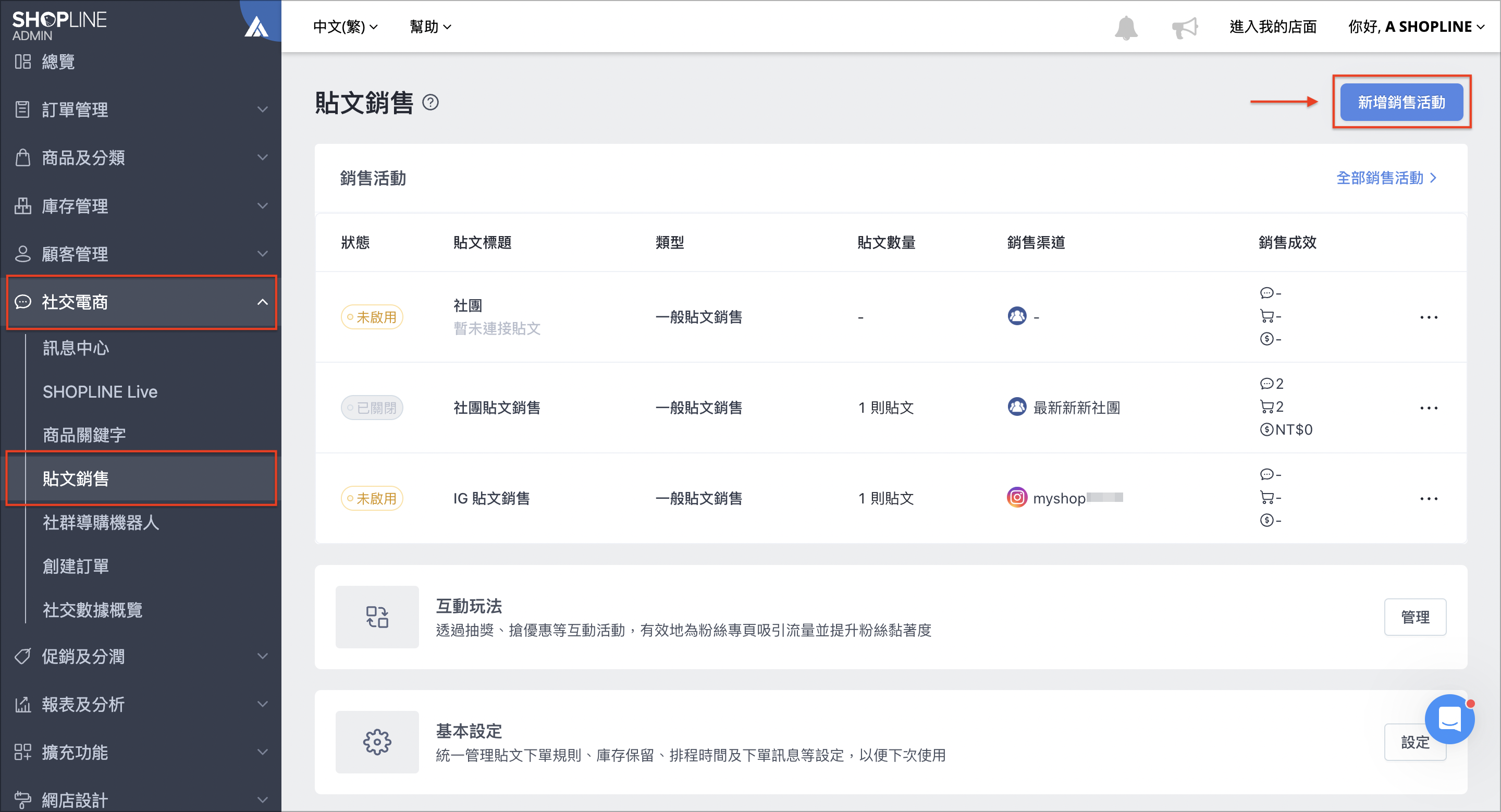The width and height of the screenshot is (1501, 812).
Task: Open SHOPLINE Live in the sidebar
Action: (x=100, y=391)
